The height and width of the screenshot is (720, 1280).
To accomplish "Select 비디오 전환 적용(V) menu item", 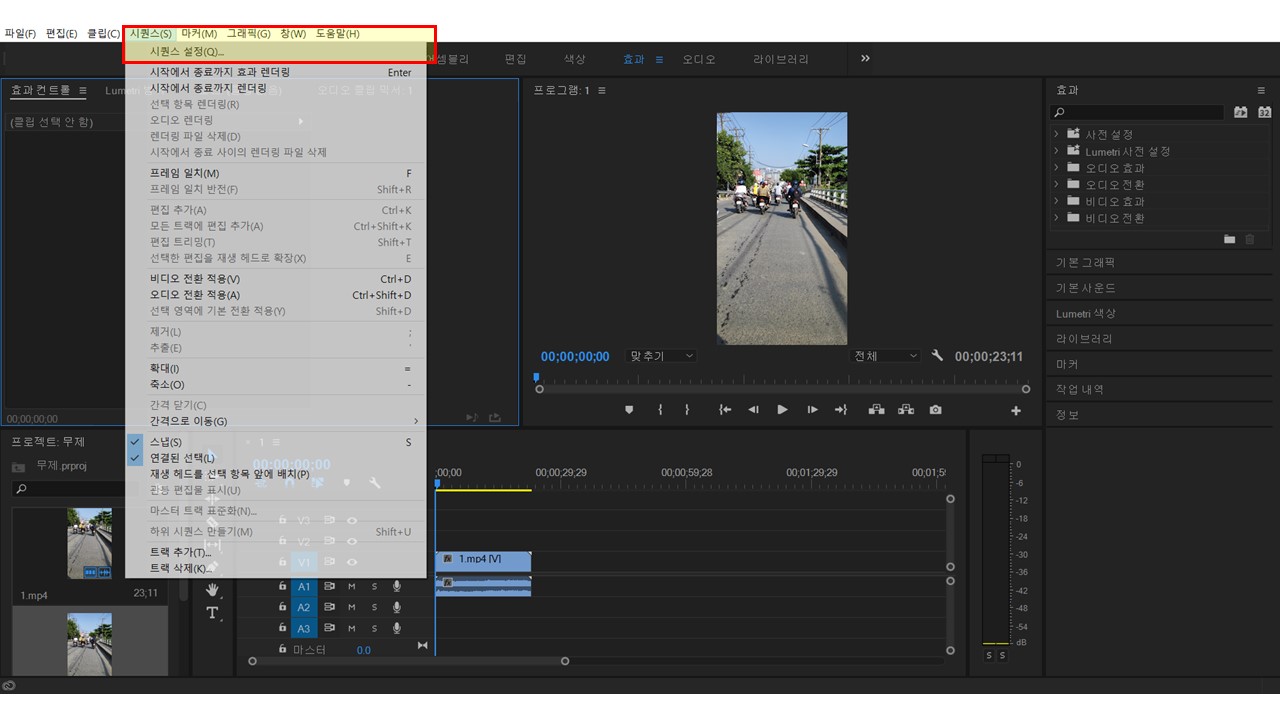I will coord(275,279).
